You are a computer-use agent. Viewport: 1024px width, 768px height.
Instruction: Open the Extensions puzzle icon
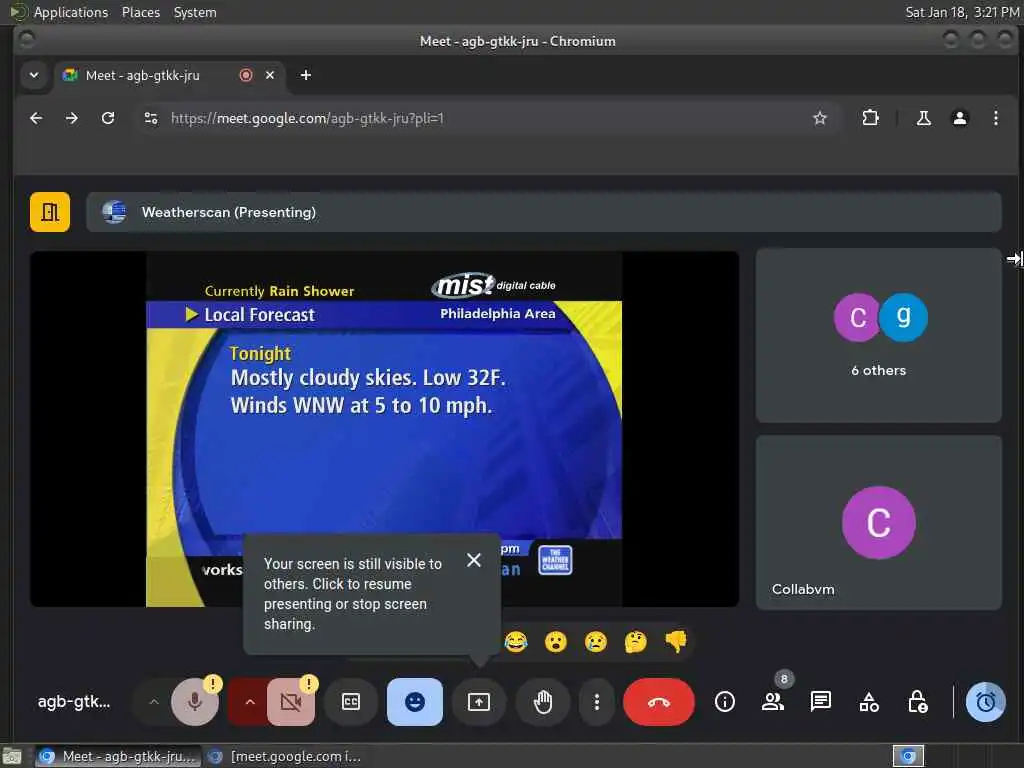pos(870,118)
